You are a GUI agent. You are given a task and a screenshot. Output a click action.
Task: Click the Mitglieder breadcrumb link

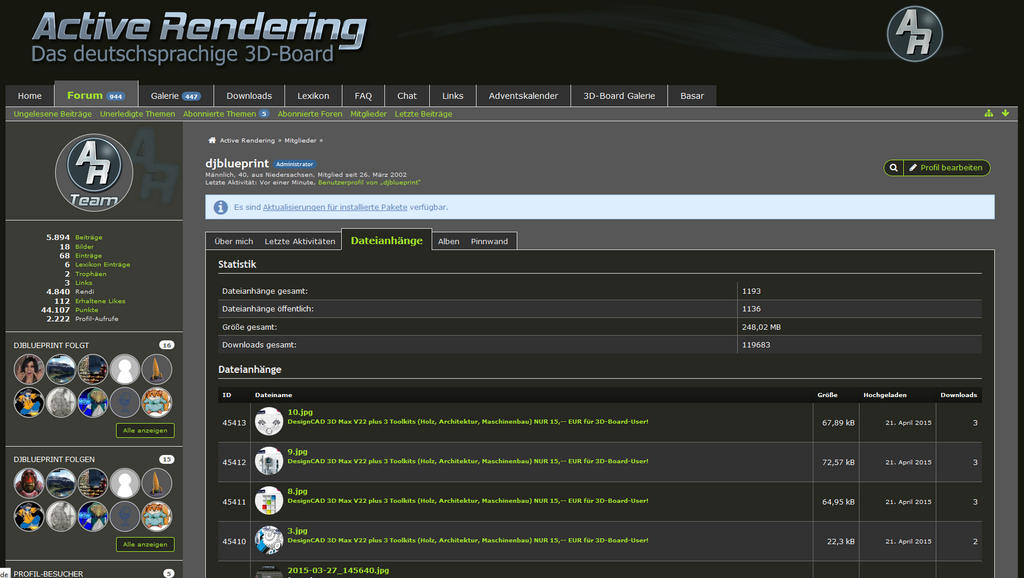point(300,140)
